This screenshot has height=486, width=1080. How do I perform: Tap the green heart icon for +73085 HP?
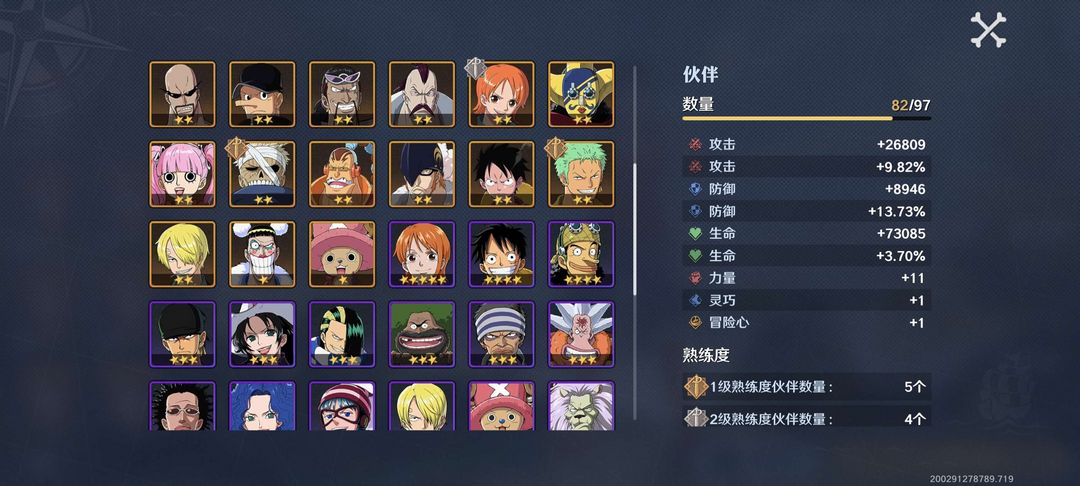pyautogui.click(x=695, y=233)
